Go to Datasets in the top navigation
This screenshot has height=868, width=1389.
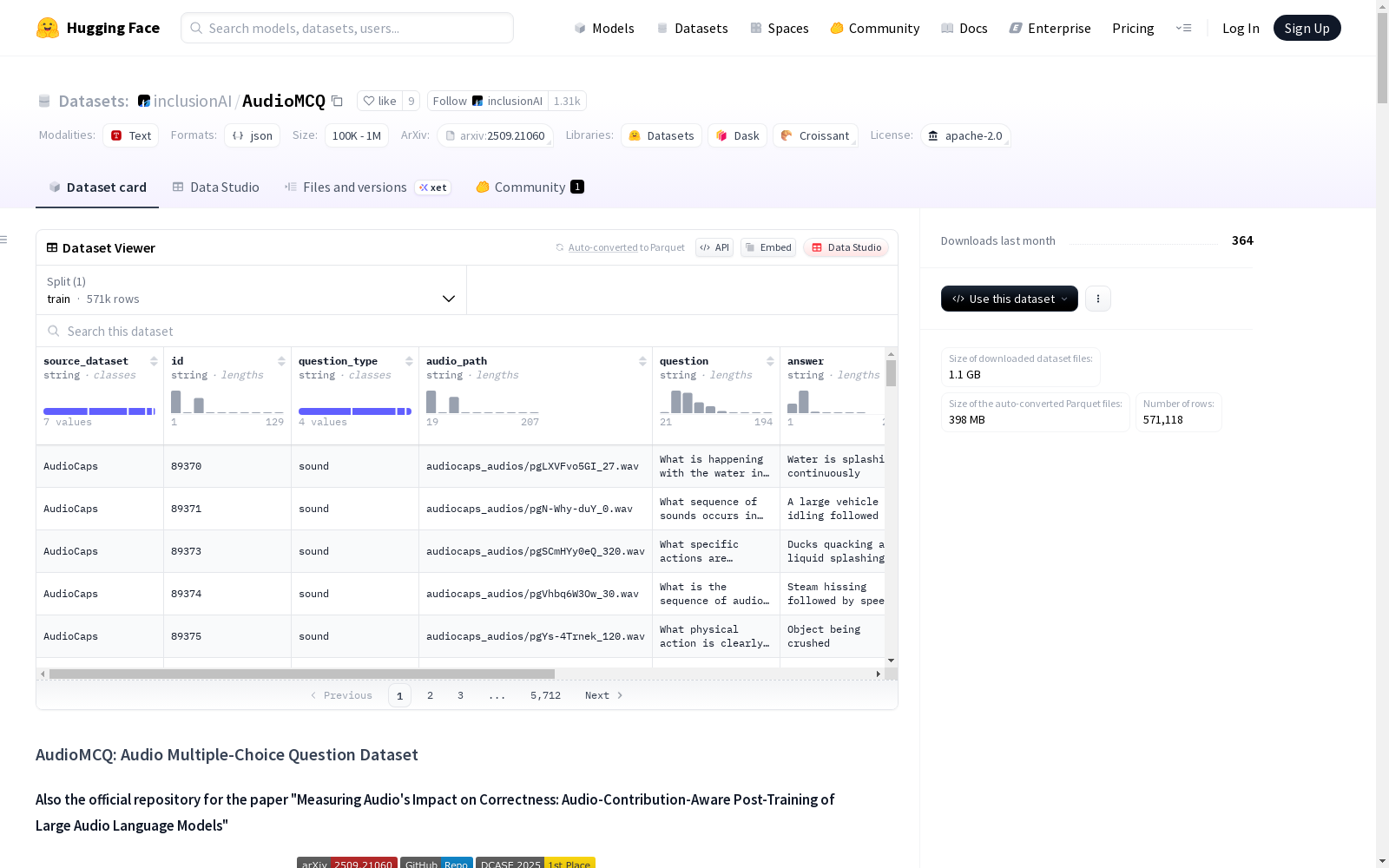coord(692,28)
